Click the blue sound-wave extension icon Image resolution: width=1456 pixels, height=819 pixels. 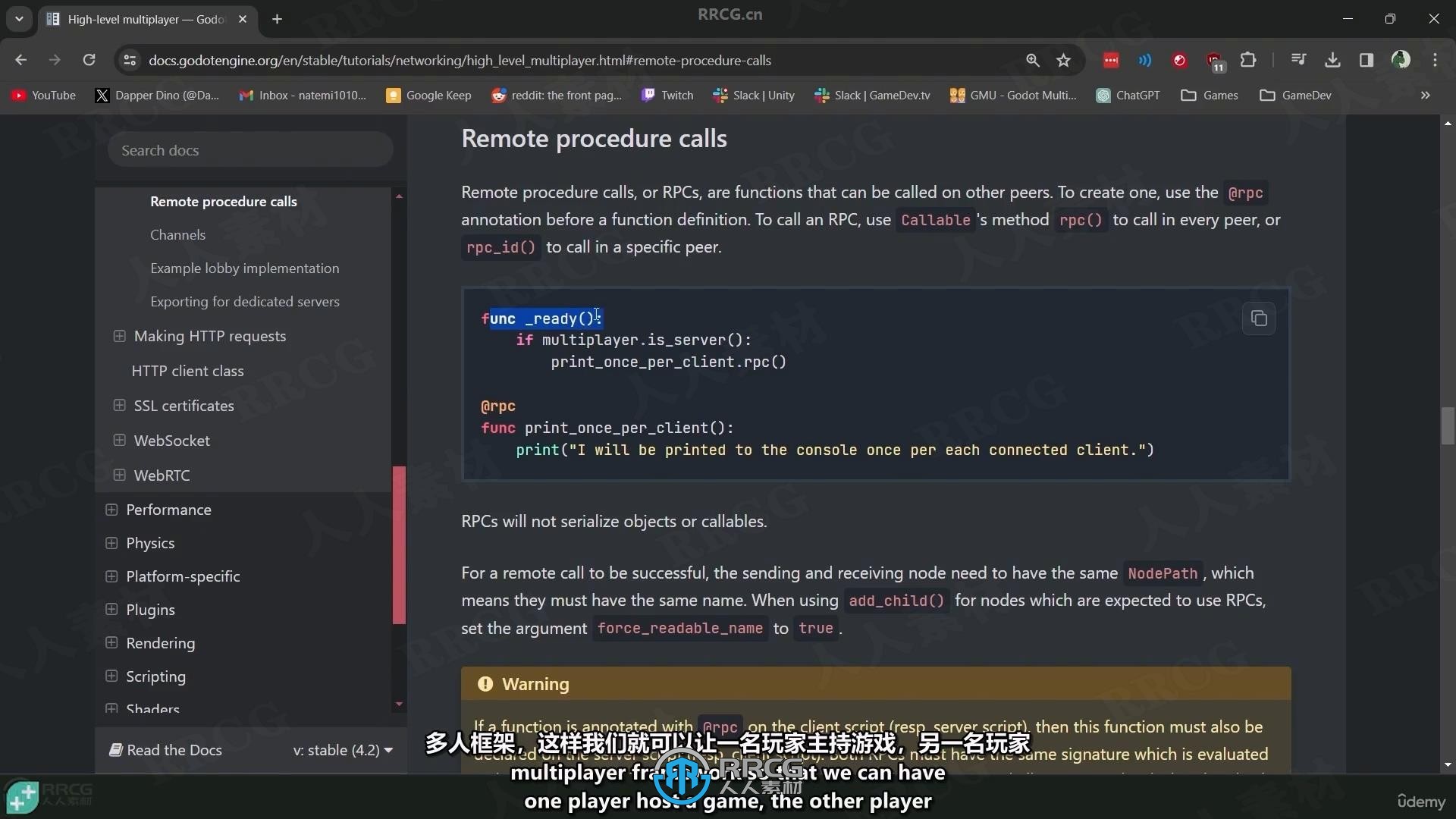(x=1144, y=60)
